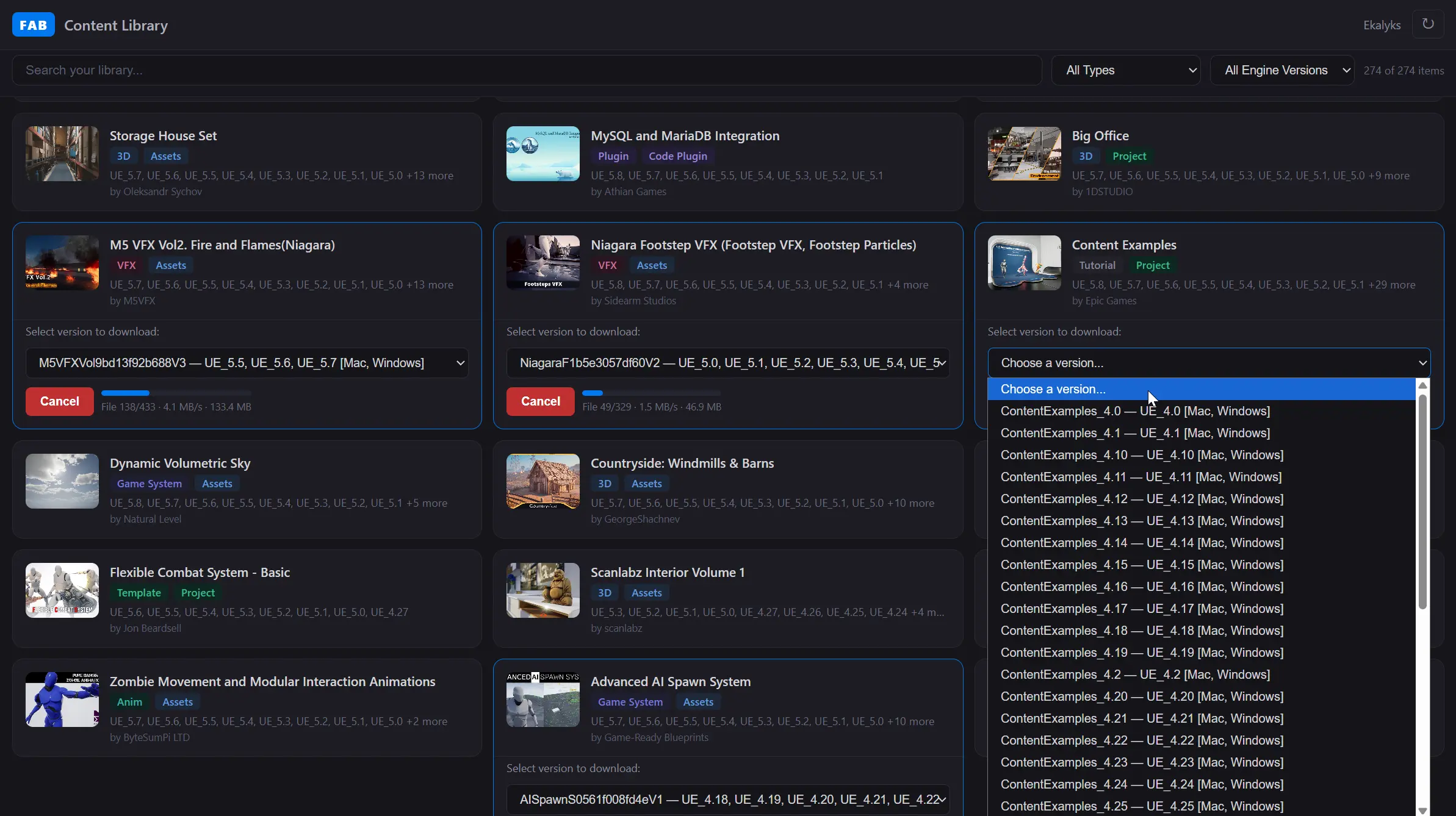This screenshot has width=1456, height=816.
Task: Click the Big Office title
Action: point(1100,135)
